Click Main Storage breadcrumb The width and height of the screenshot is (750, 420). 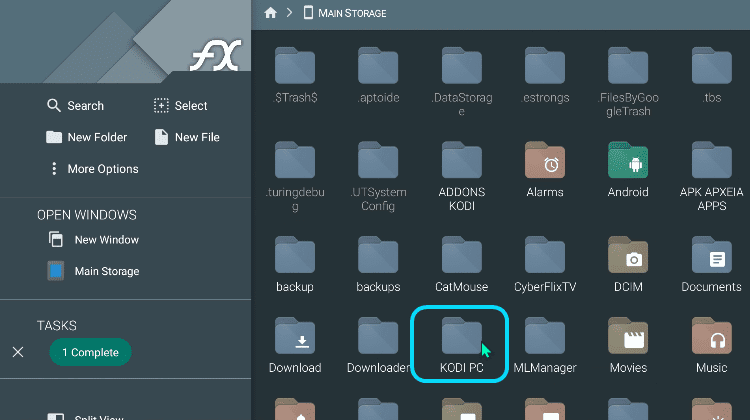pos(345,13)
